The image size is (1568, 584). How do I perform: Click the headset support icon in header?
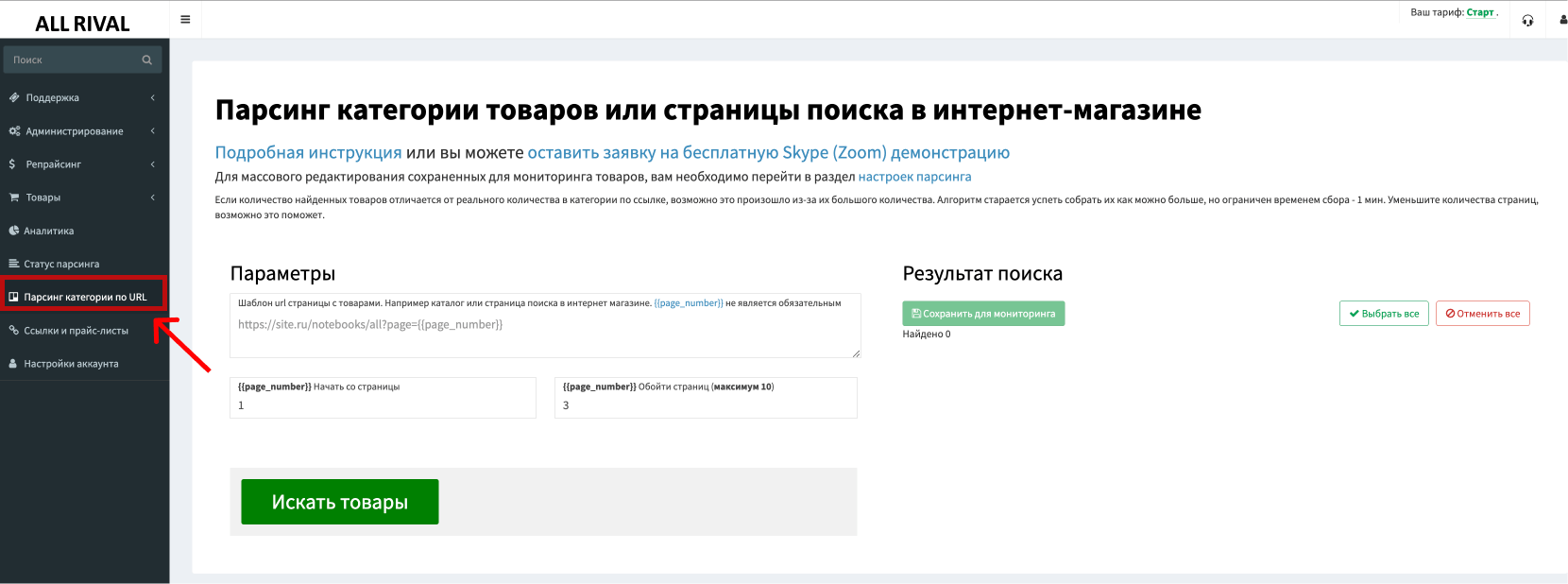(x=1527, y=21)
